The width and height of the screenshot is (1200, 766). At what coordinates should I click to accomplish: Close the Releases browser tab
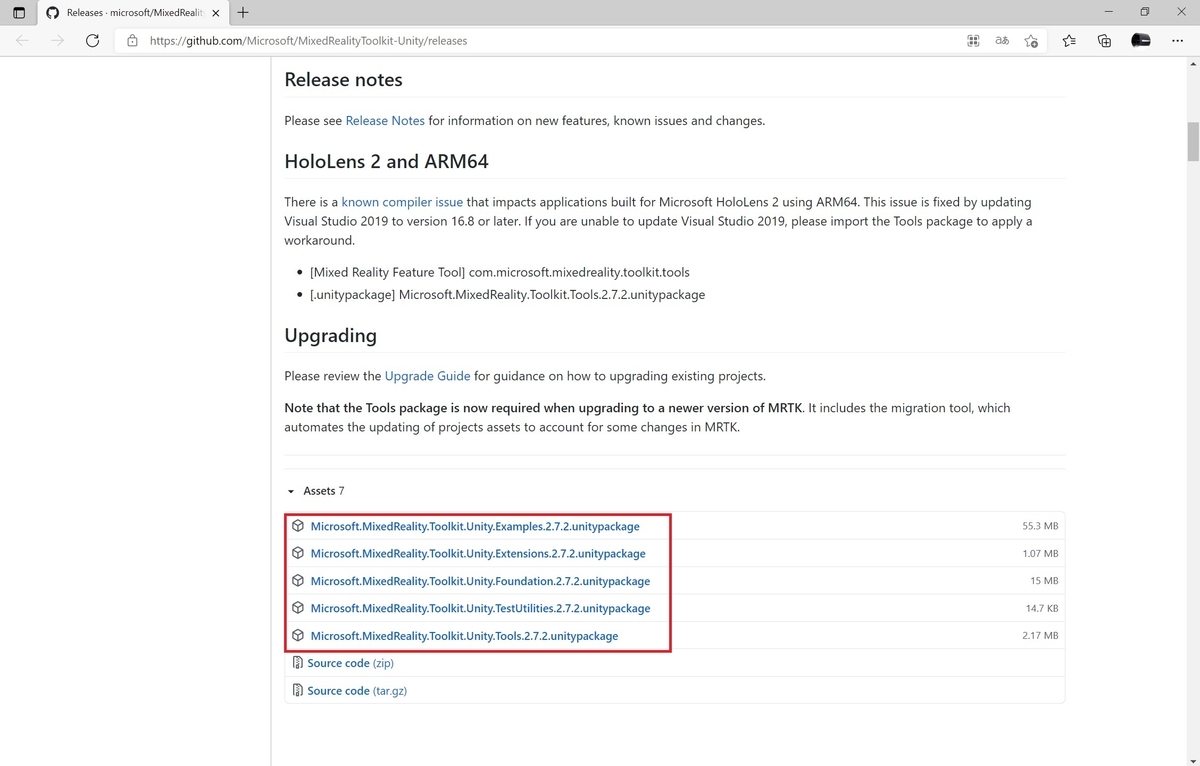[216, 13]
